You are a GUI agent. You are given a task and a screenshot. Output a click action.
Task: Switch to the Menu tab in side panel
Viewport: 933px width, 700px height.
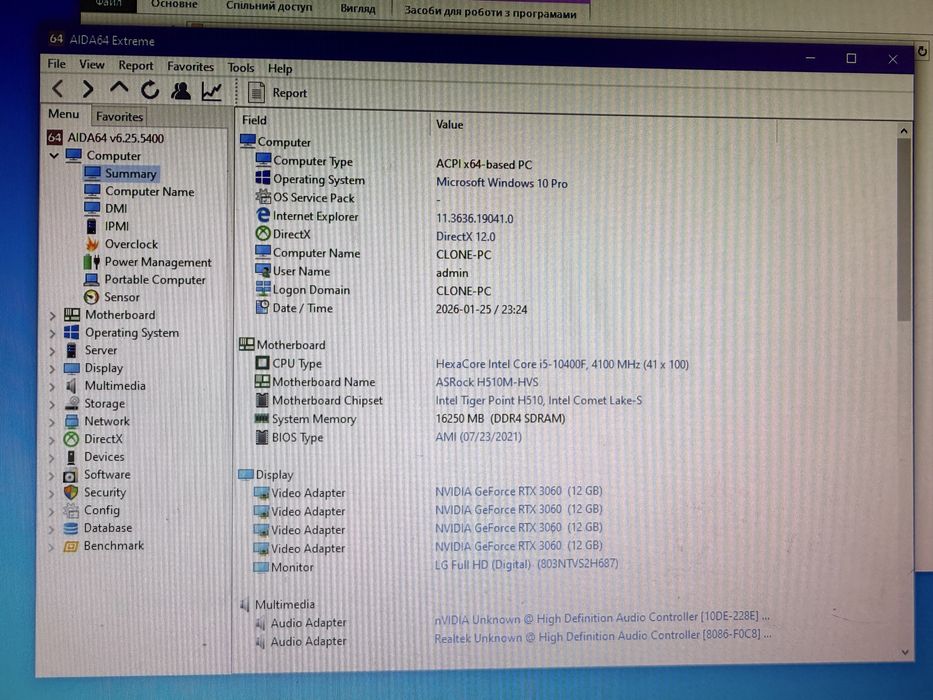pos(64,114)
